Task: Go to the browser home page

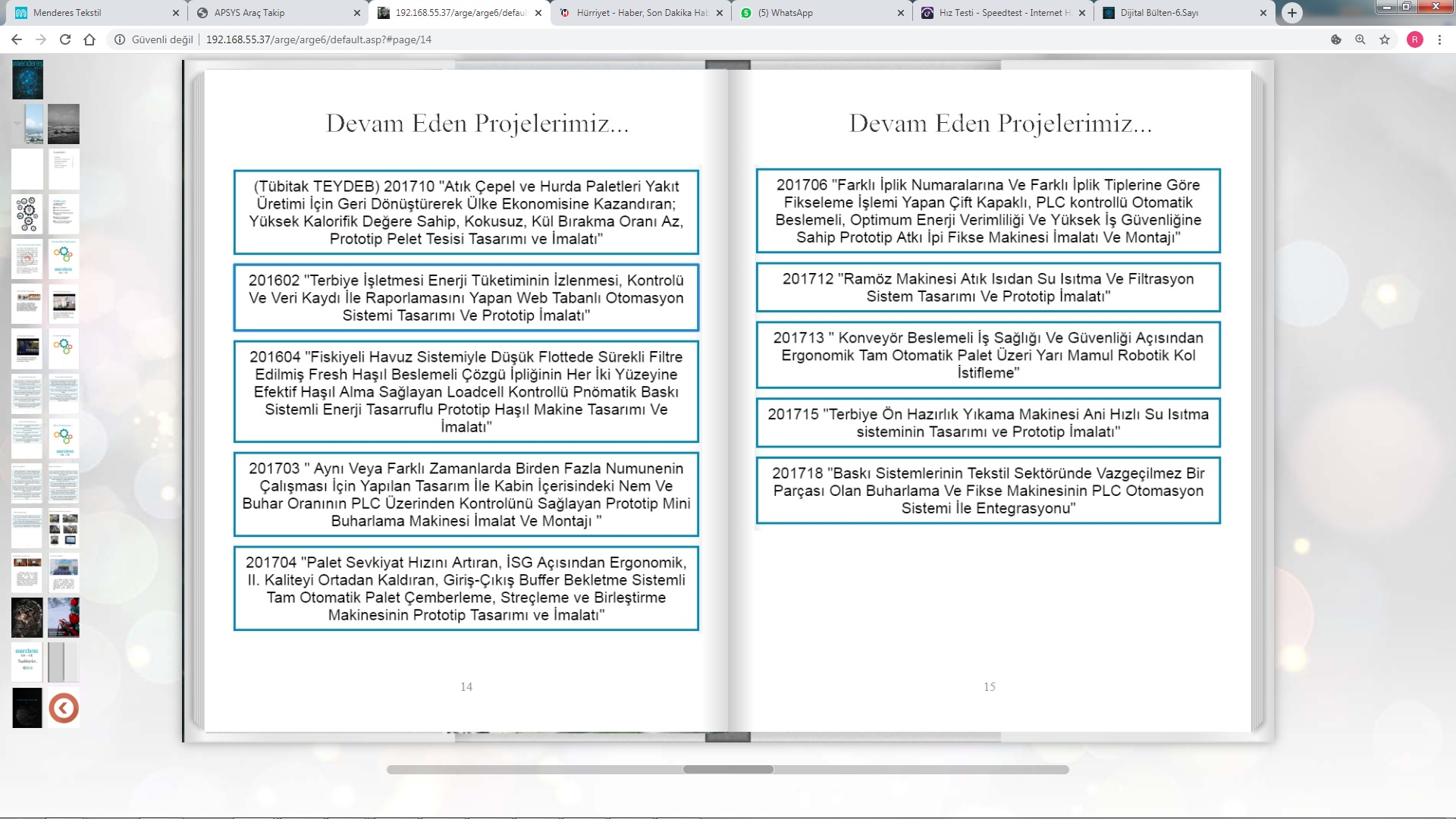Action: point(89,39)
